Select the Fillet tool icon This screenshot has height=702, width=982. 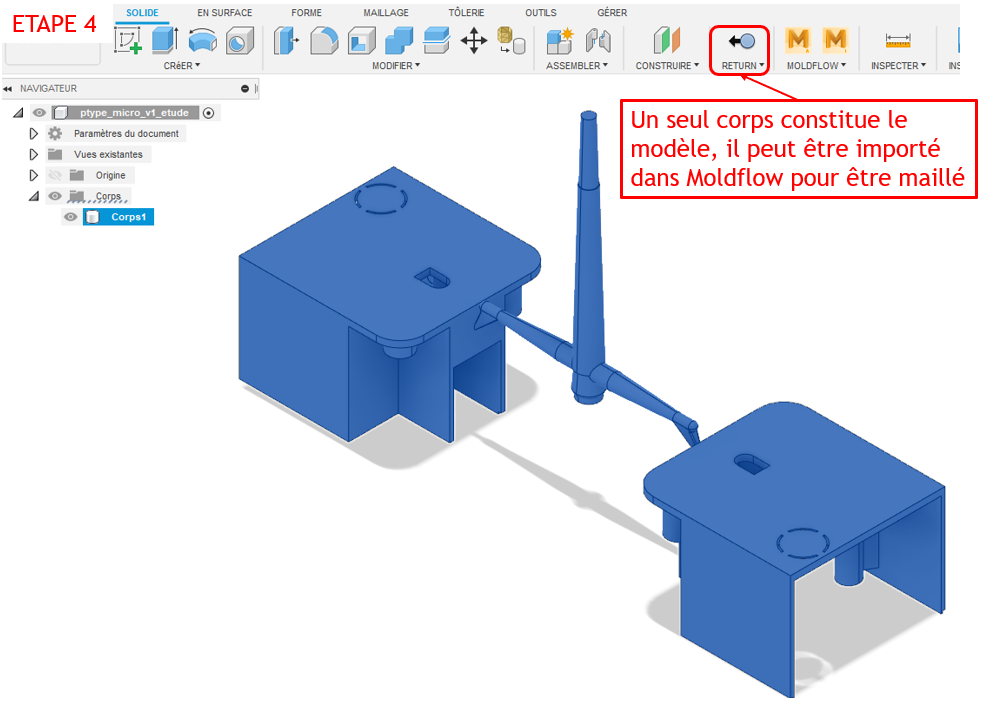tap(323, 40)
